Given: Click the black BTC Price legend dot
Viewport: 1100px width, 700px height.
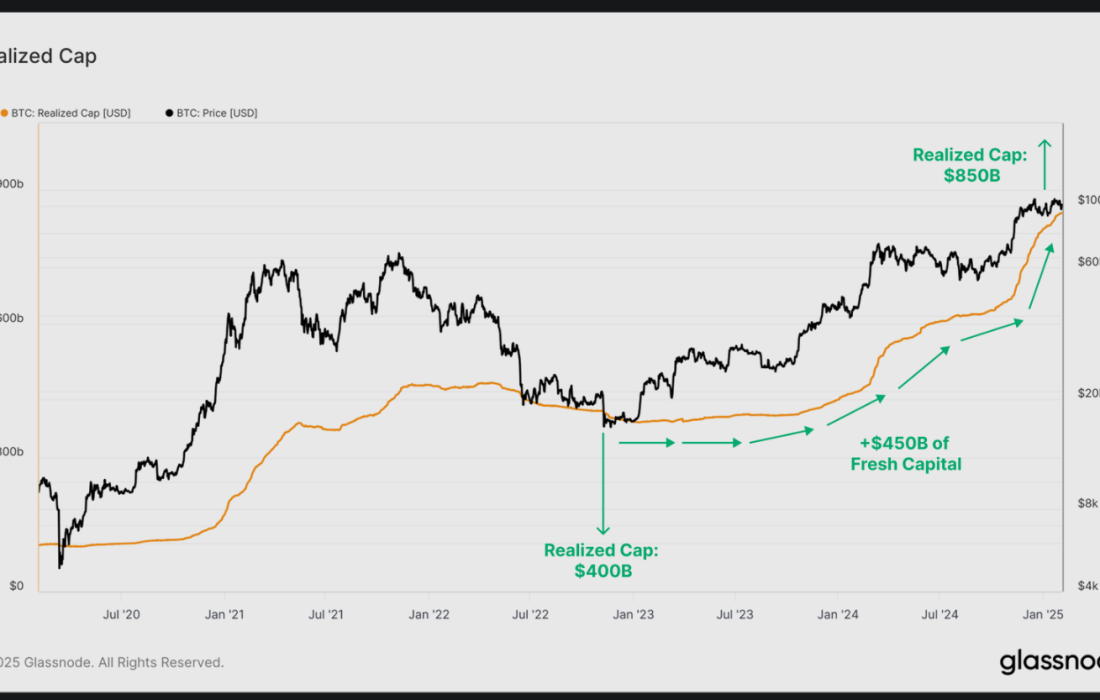Looking at the screenshot, I should 167,113.
